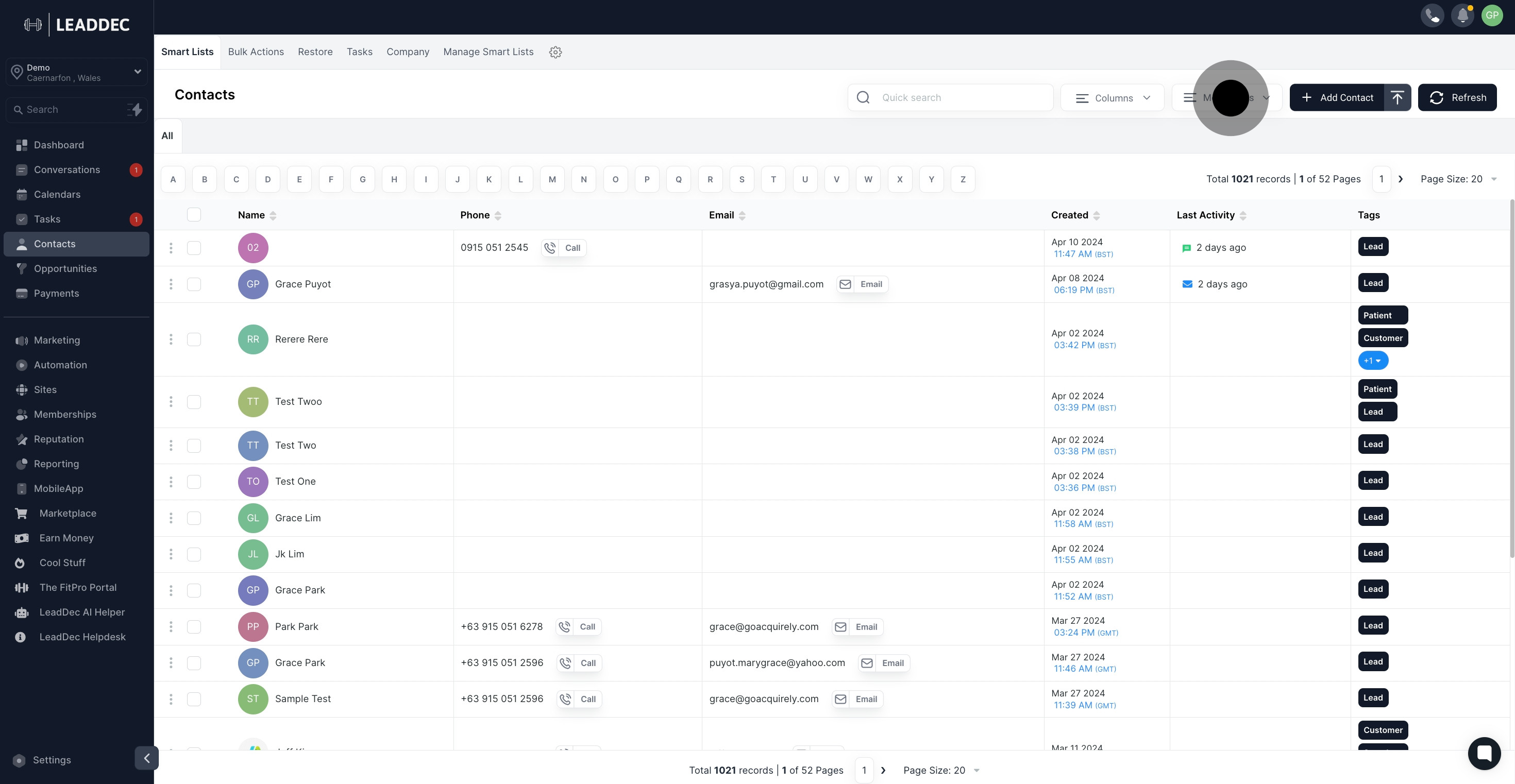Collapse the sidebar with the chevron button
Screen dimensions: 1515x784
[x=146, y=758]
